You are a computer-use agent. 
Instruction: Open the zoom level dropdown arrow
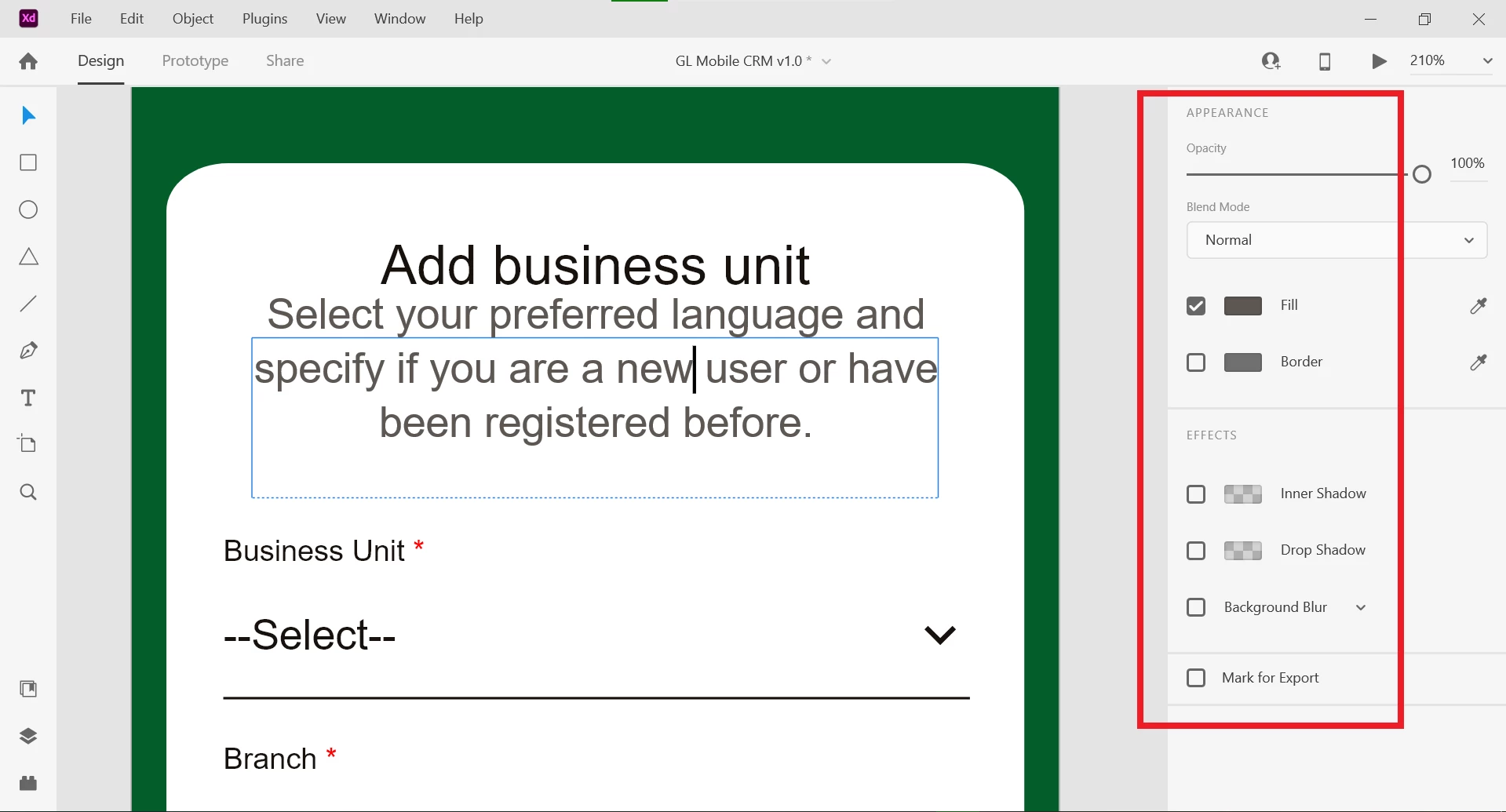coord(1487,60)
